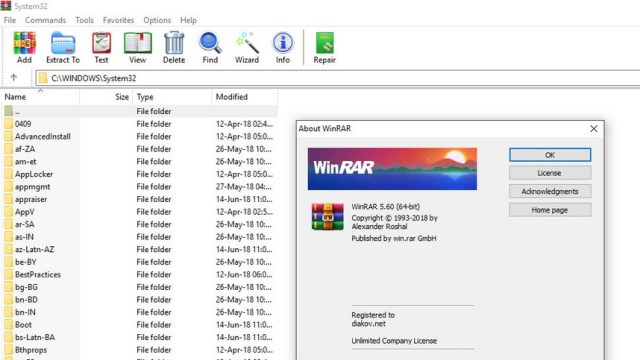The height and width of the screenshot is (360, 640).
Task: Select the as-IN folder
Action: click(x=24, y=237)
